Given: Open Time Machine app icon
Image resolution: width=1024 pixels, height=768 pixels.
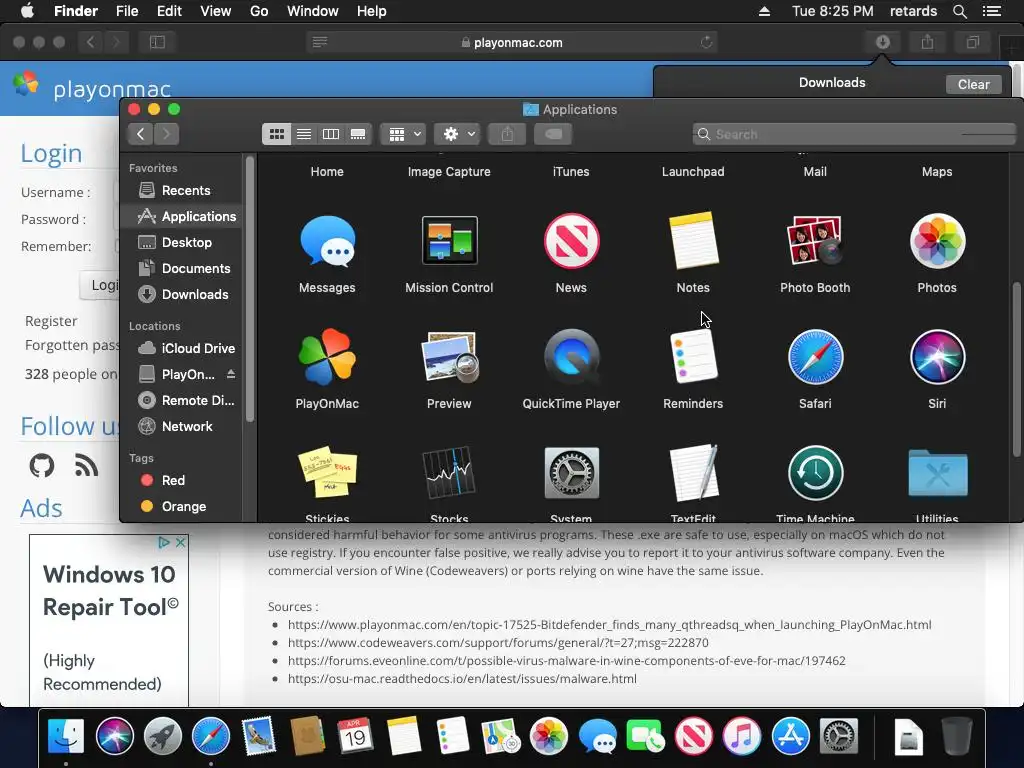Looking at the screenshot, I should pos(815,473).
